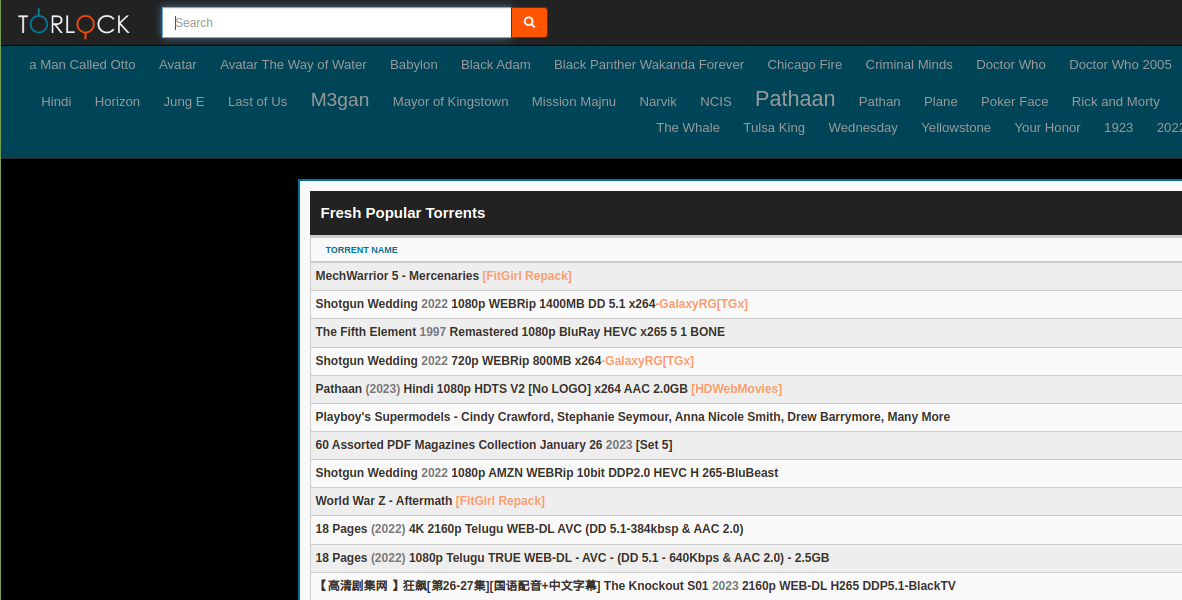
Task: Click the Torlock logo
Action: click(72, 22)
